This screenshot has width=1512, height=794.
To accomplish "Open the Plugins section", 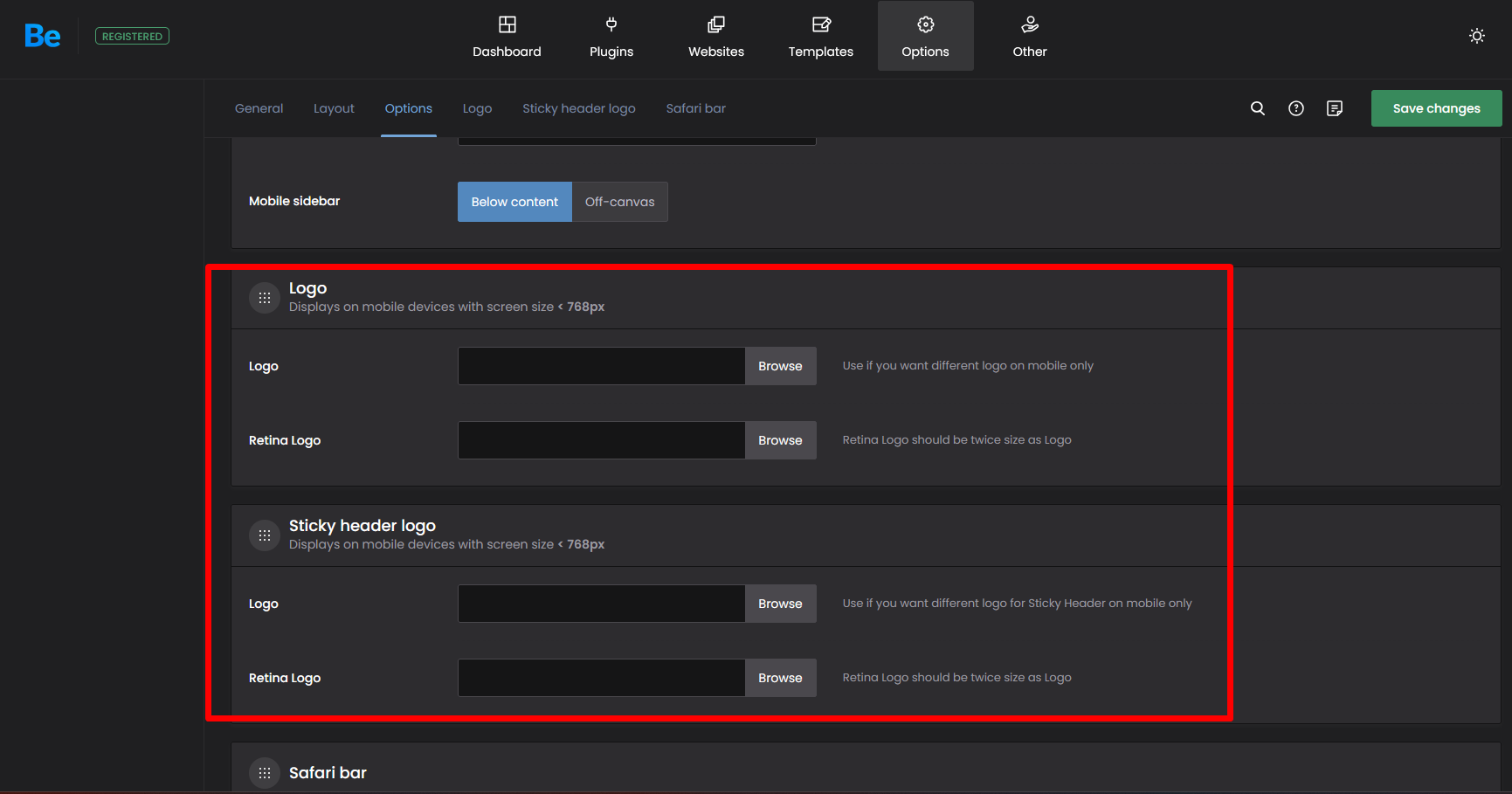I will click(x=611, y=37).
